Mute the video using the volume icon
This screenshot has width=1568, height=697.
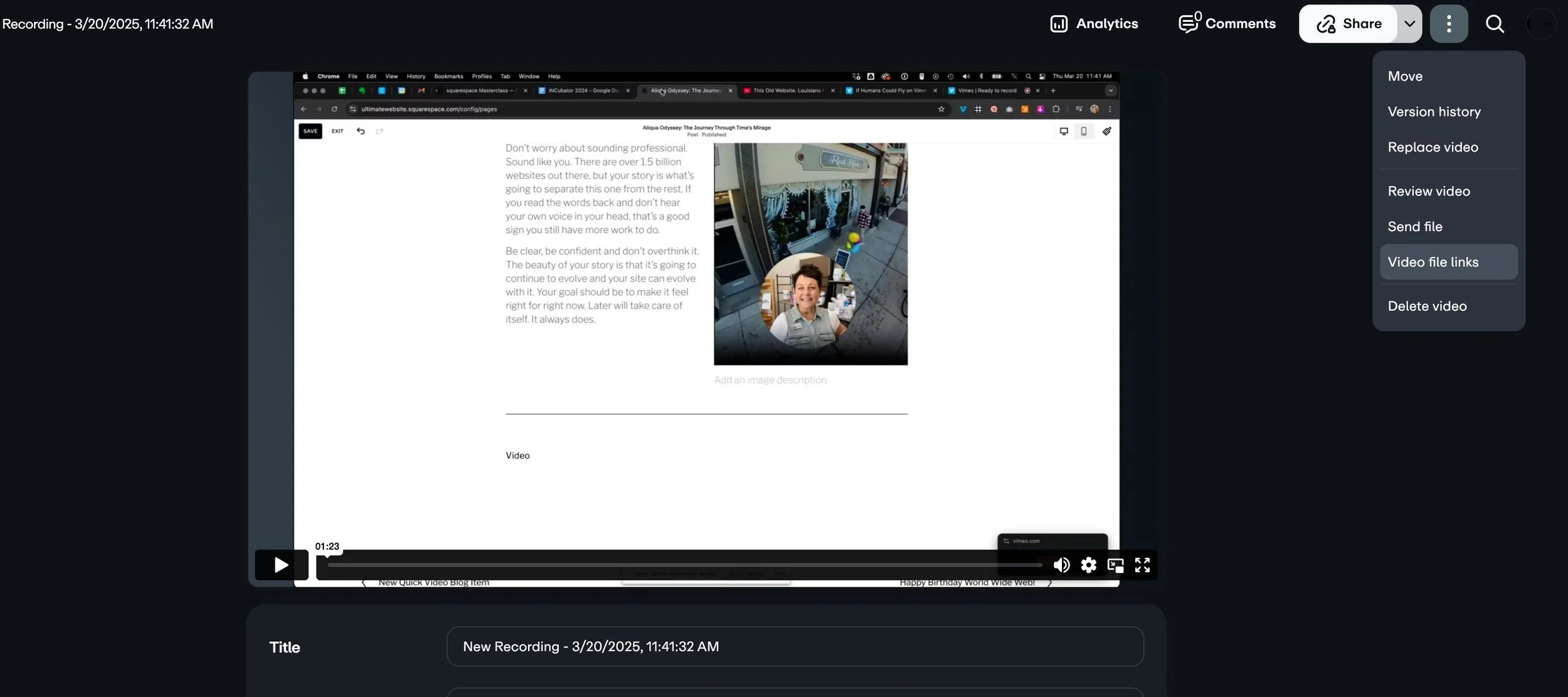click(x=1061, y=565)
